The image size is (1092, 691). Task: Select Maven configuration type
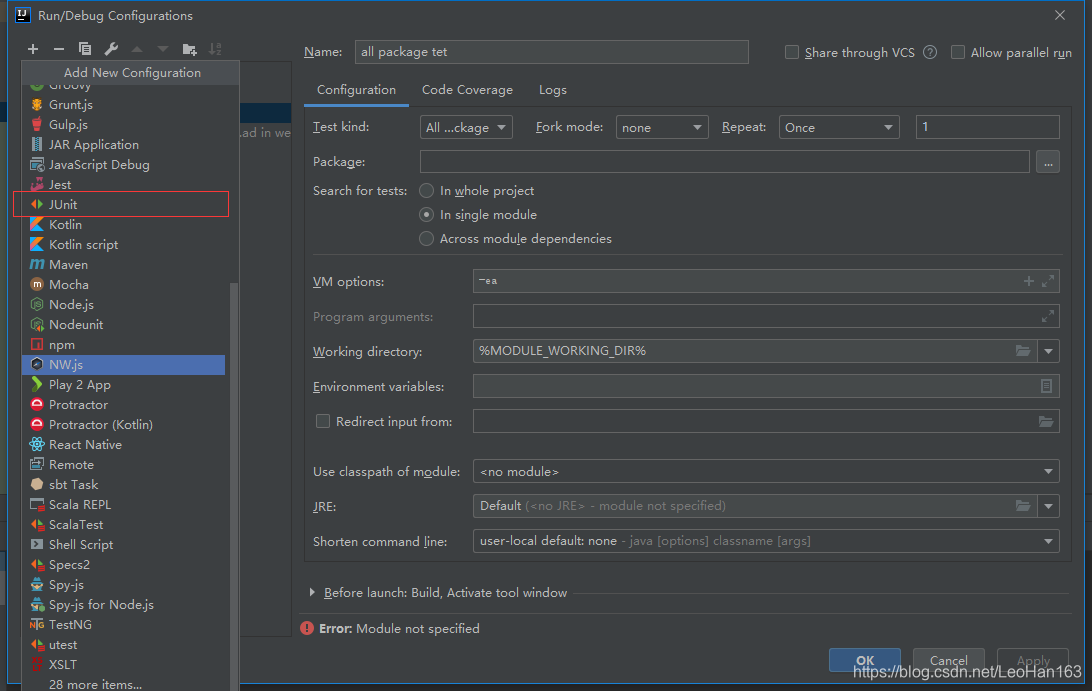pyautogui.click(x=124, y=265)
